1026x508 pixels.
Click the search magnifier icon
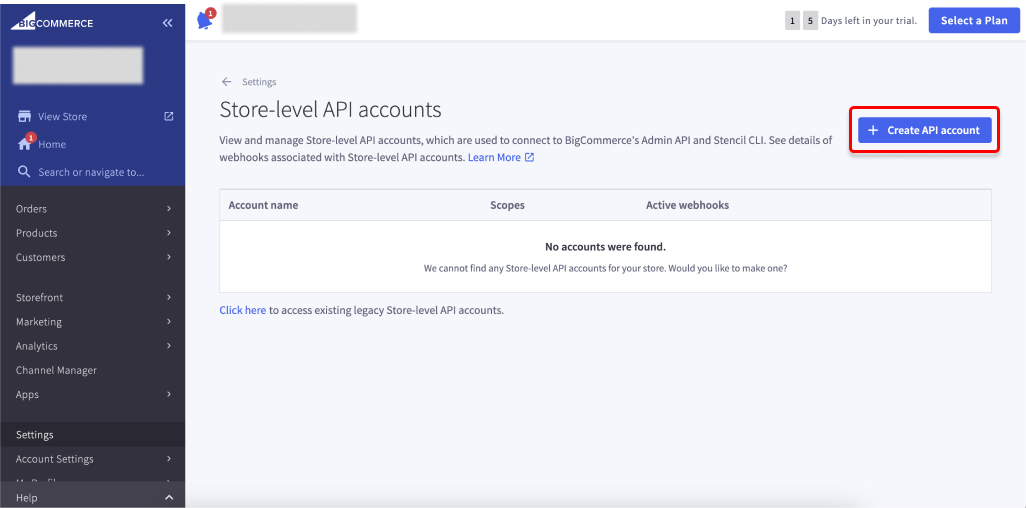(24, 172)
